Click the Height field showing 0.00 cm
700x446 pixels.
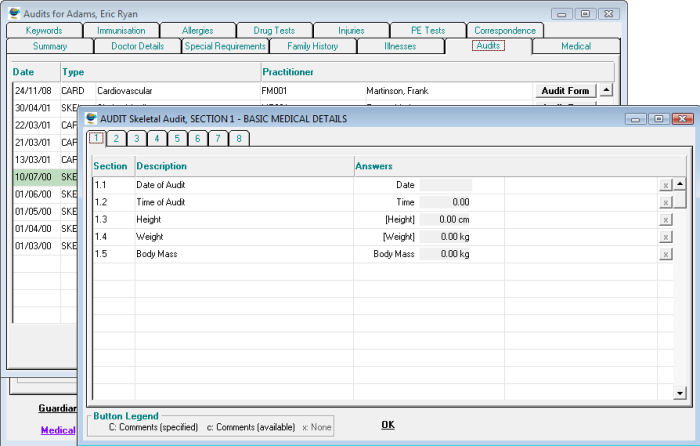tap(446, 220)
